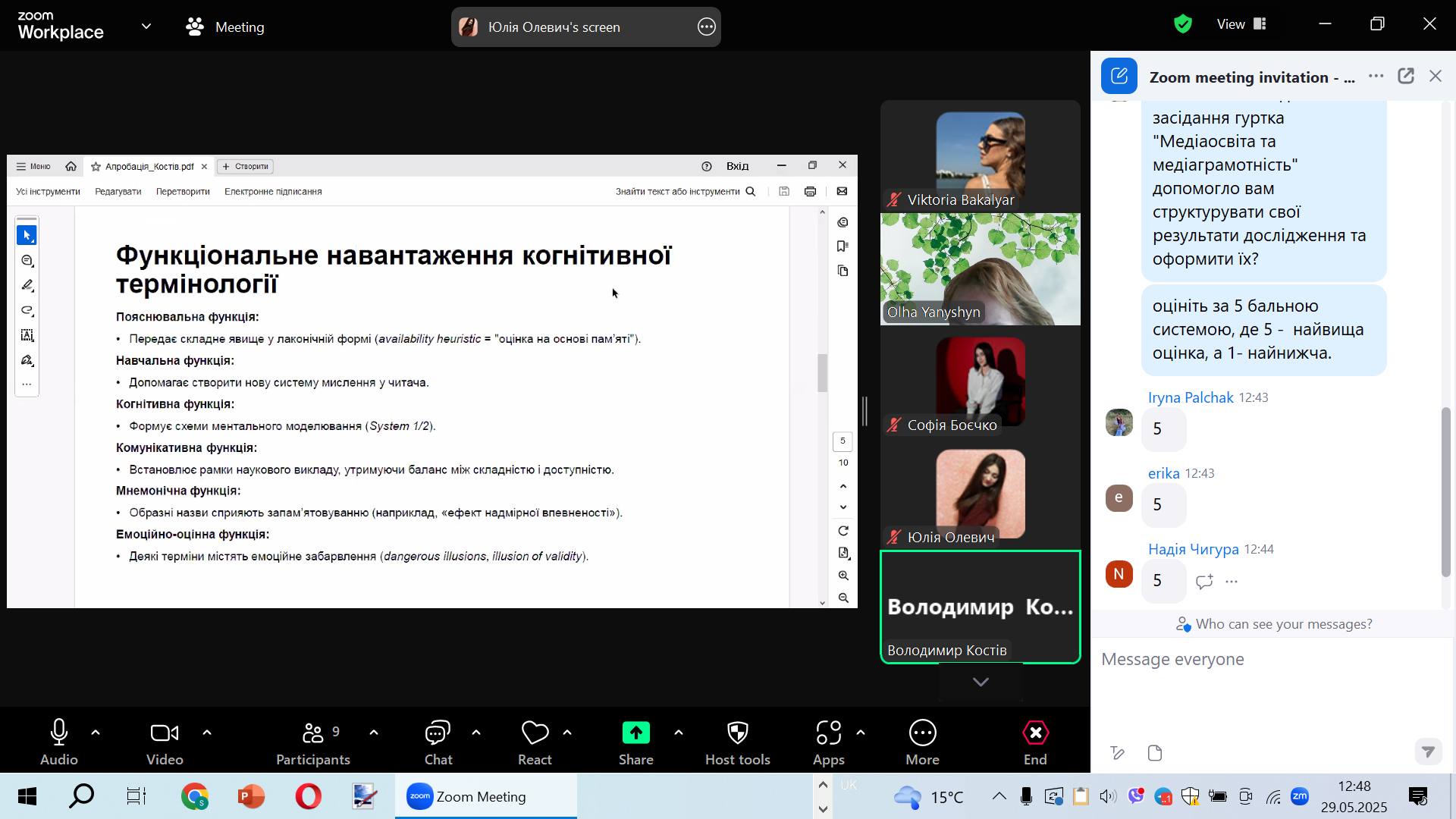Pop out the chat panel

1406,76
